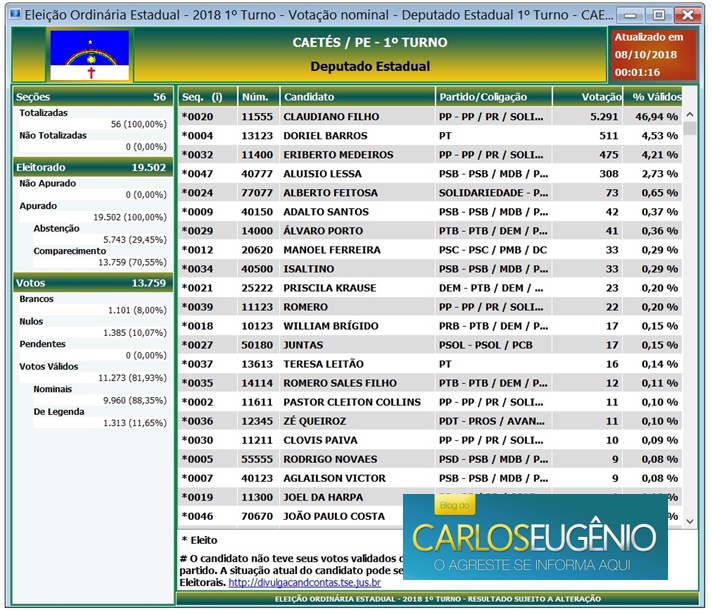Select the ISALTINO candidate row
Viewport: 712px width, 610px height.
coord(430,269)
